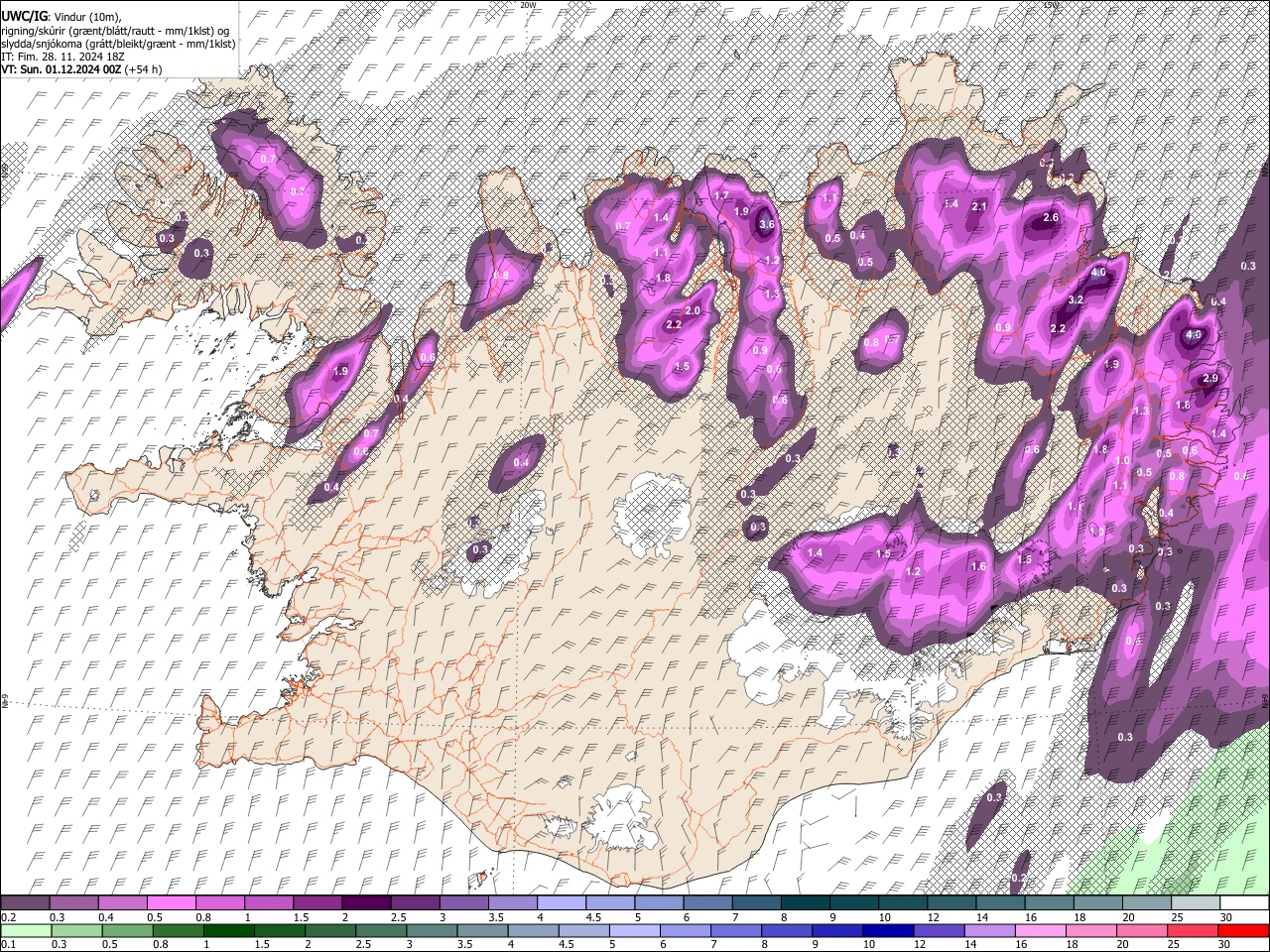Image resolution: width=1270 pixels, height=952 pixels.
Task: Click the 3.6 snowfall value on the map
Action: 766,224
